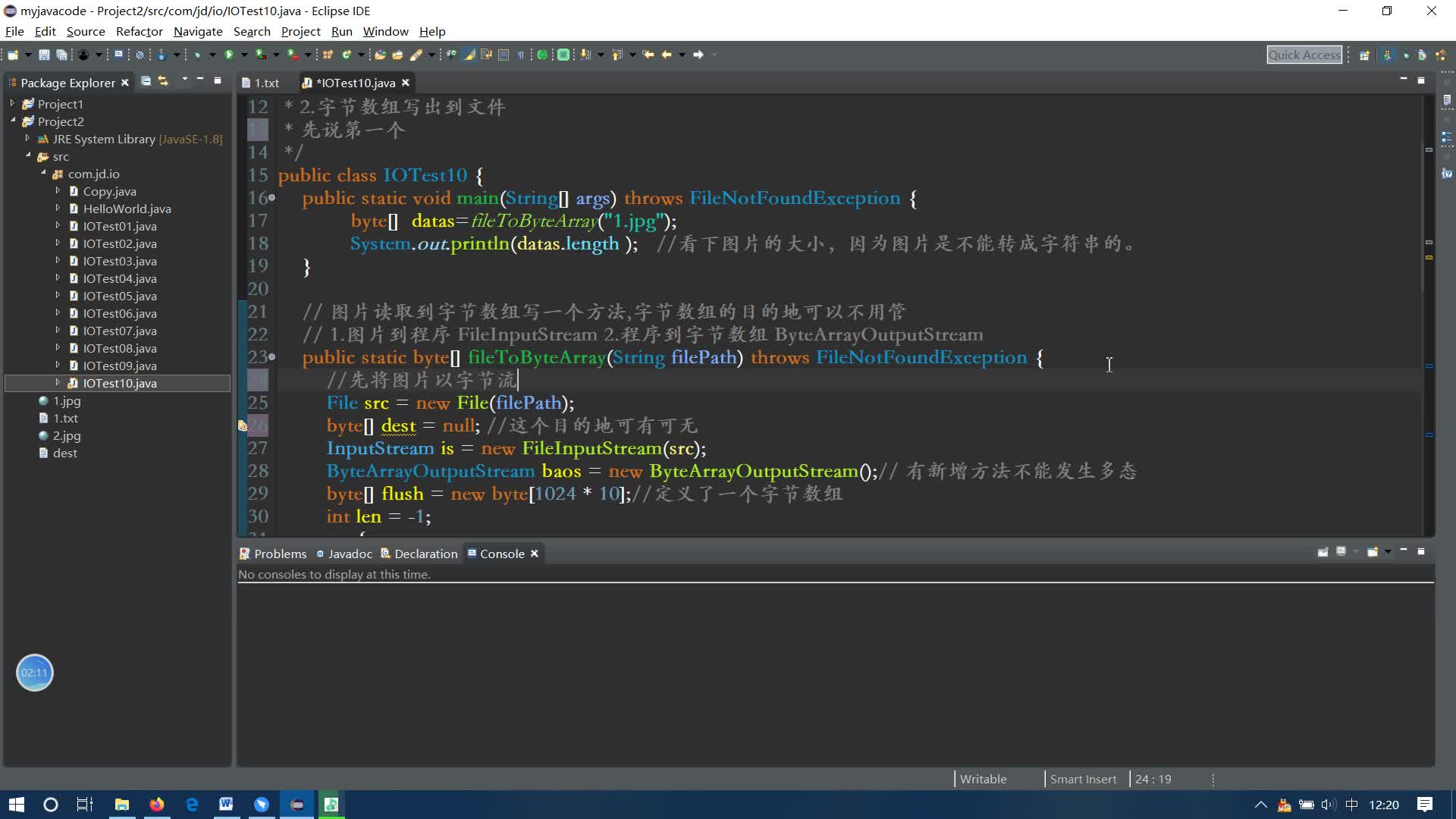Image resolution: width=1456 pixels, height=819 pixels.
Task: Open the Refactor menu
Action: point(138,31)
